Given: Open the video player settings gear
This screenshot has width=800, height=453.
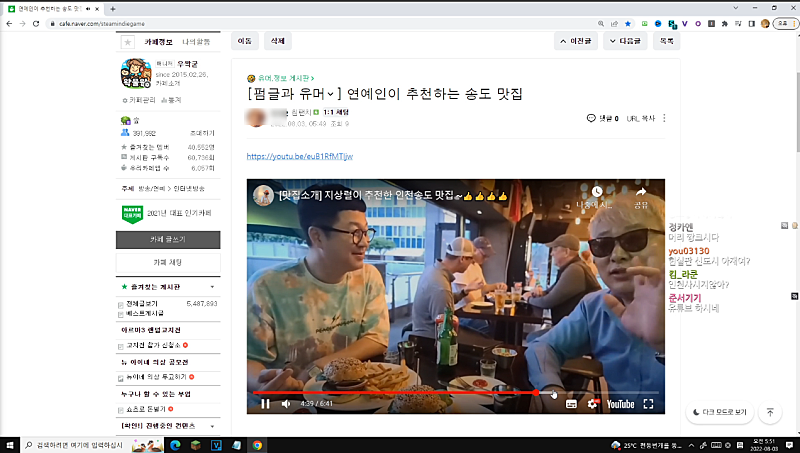Looking at the screenshot, I should click(x=592, y=404).
